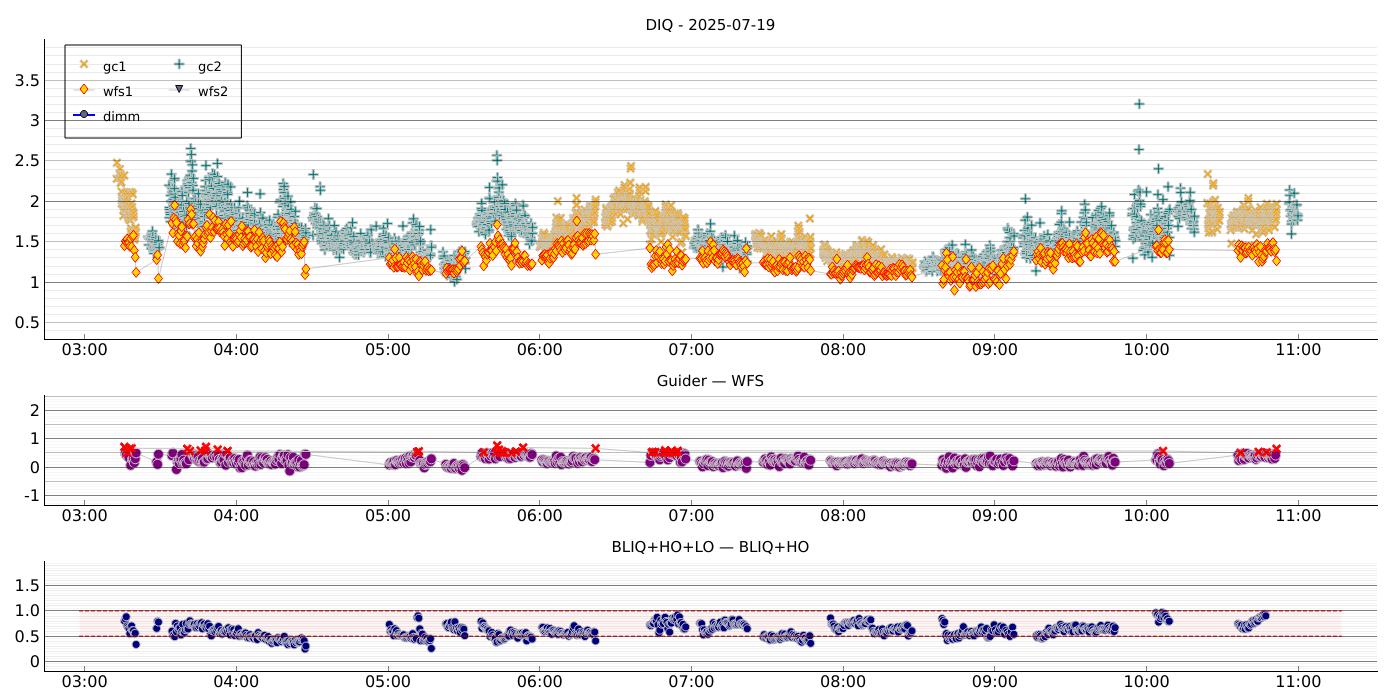Select the 'gc1' legend label

tap(114, 66)
